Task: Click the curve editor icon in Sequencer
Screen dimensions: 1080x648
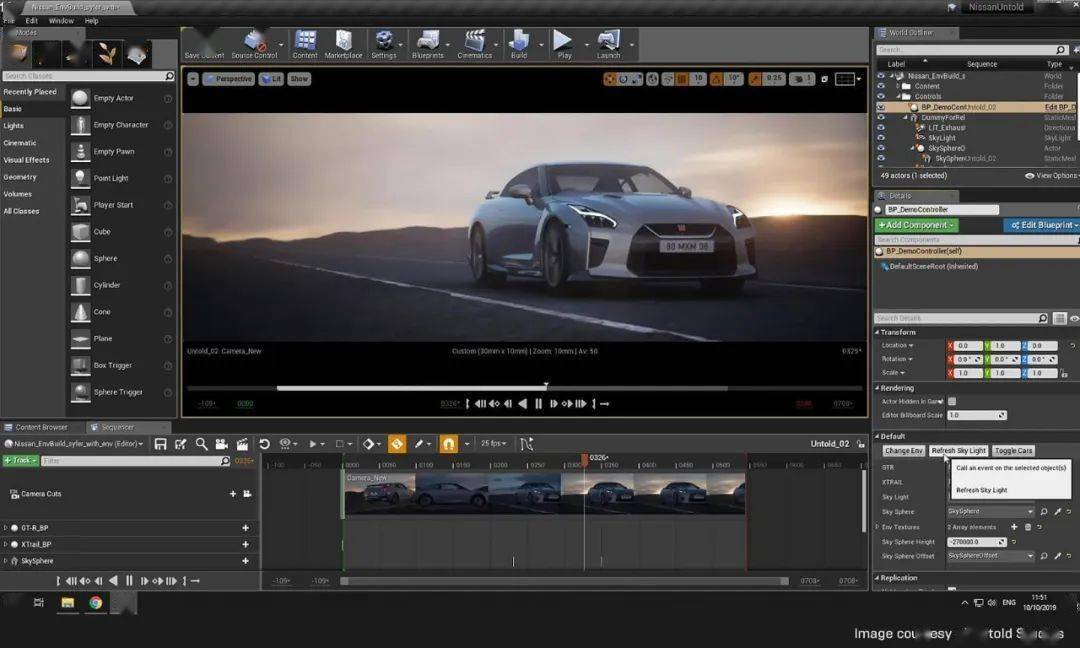Action: [x=527, y=444]
